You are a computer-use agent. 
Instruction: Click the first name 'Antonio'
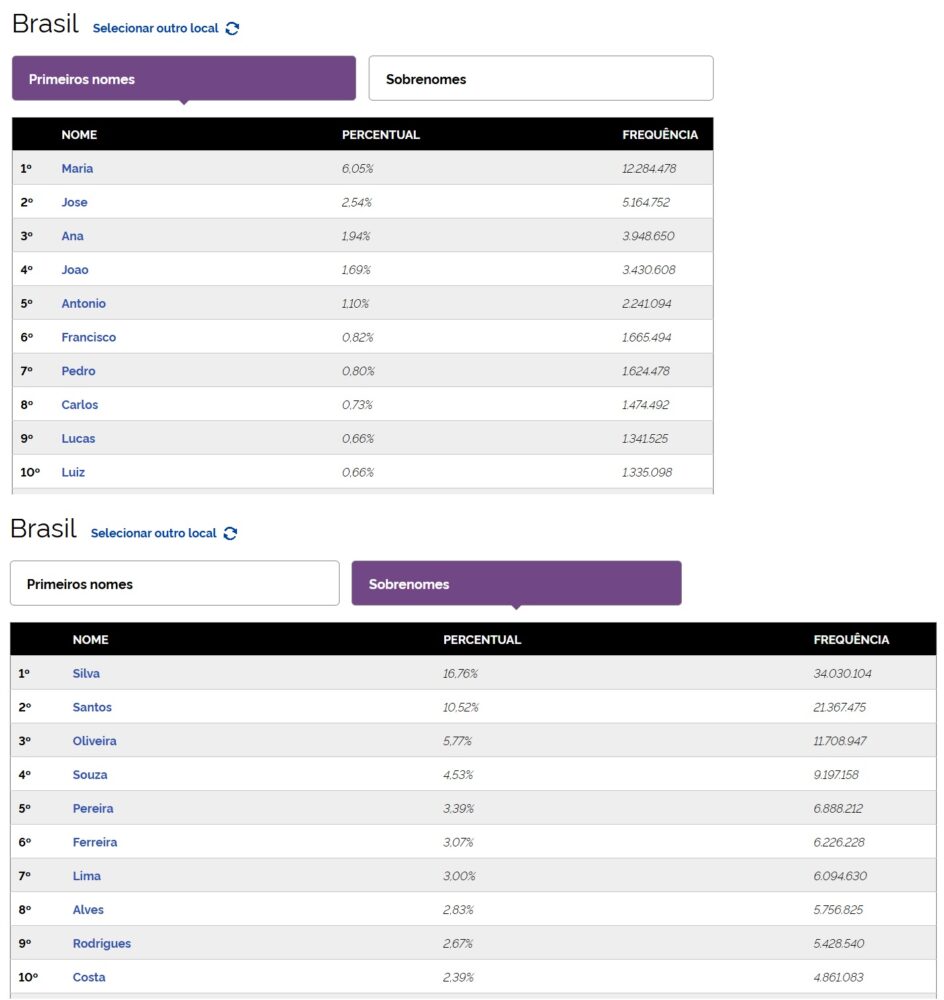click(x=83, y=304)
